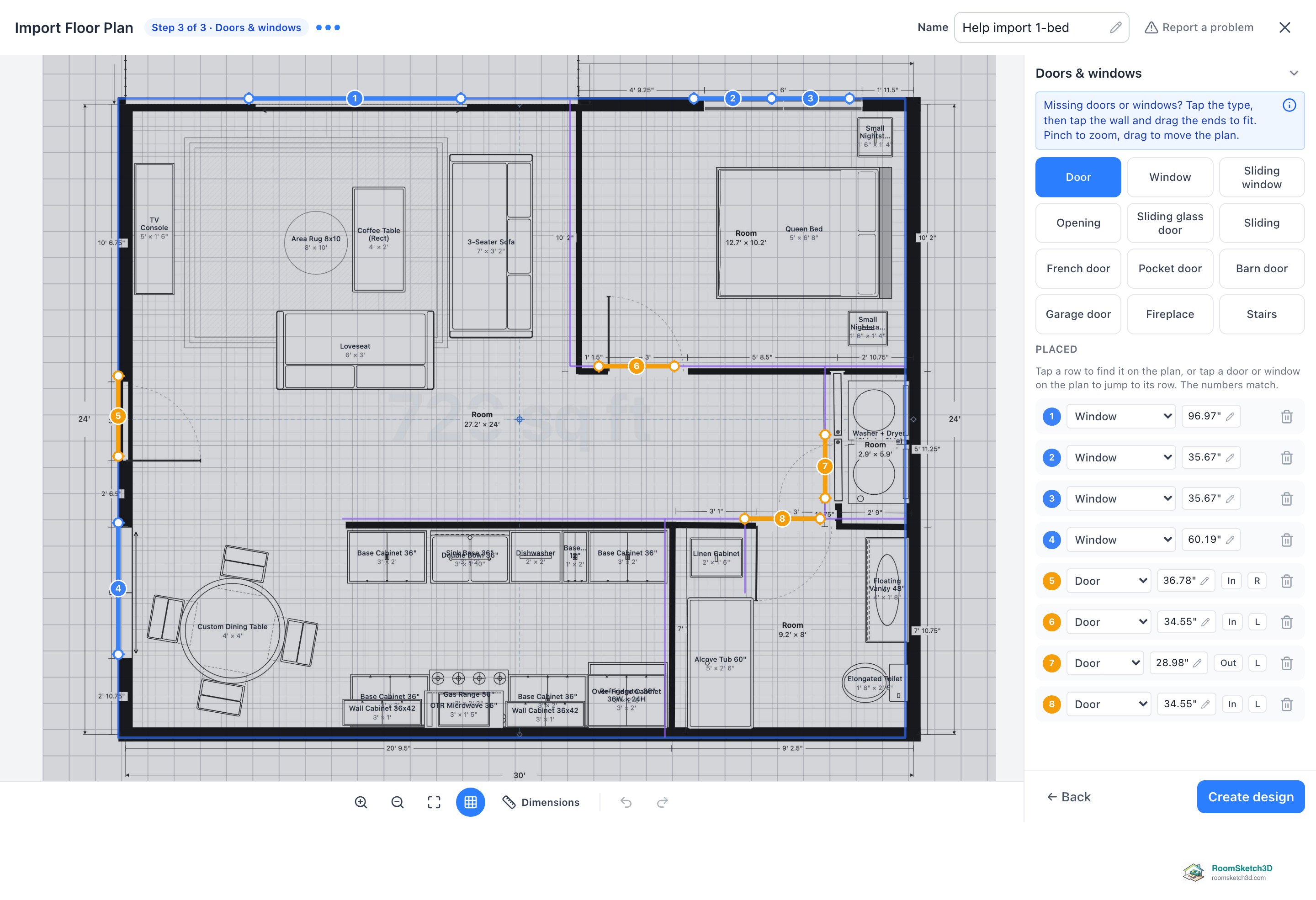Click Report a problem link

[x=1199, y=27]
